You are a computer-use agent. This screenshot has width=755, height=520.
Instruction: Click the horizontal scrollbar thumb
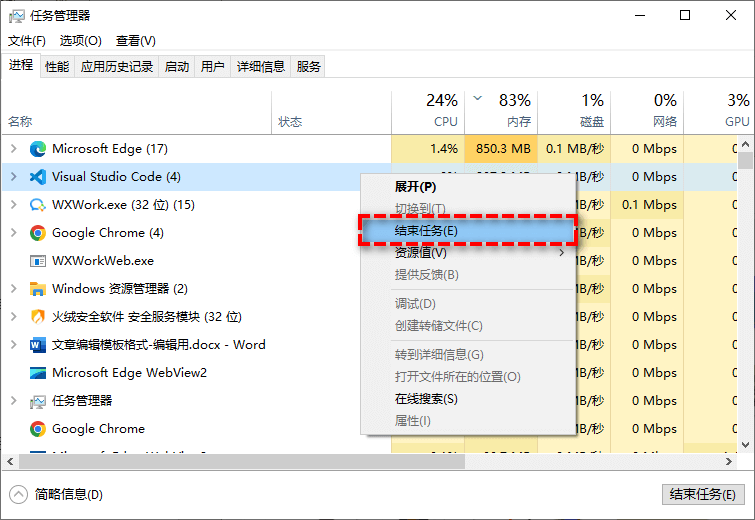[x=242, y=461]
